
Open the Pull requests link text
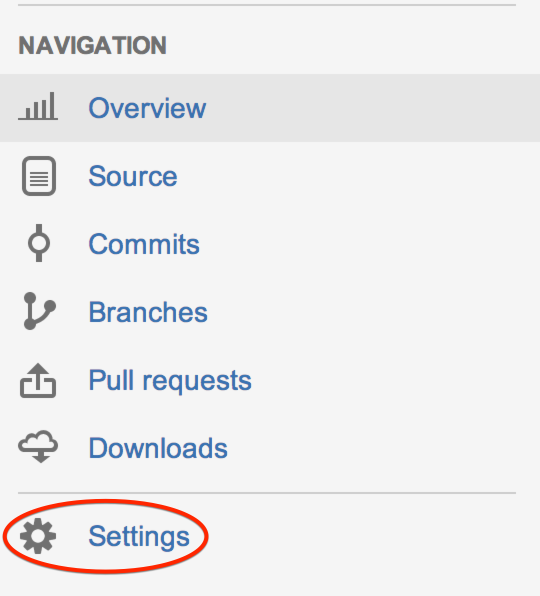(170, 381)
